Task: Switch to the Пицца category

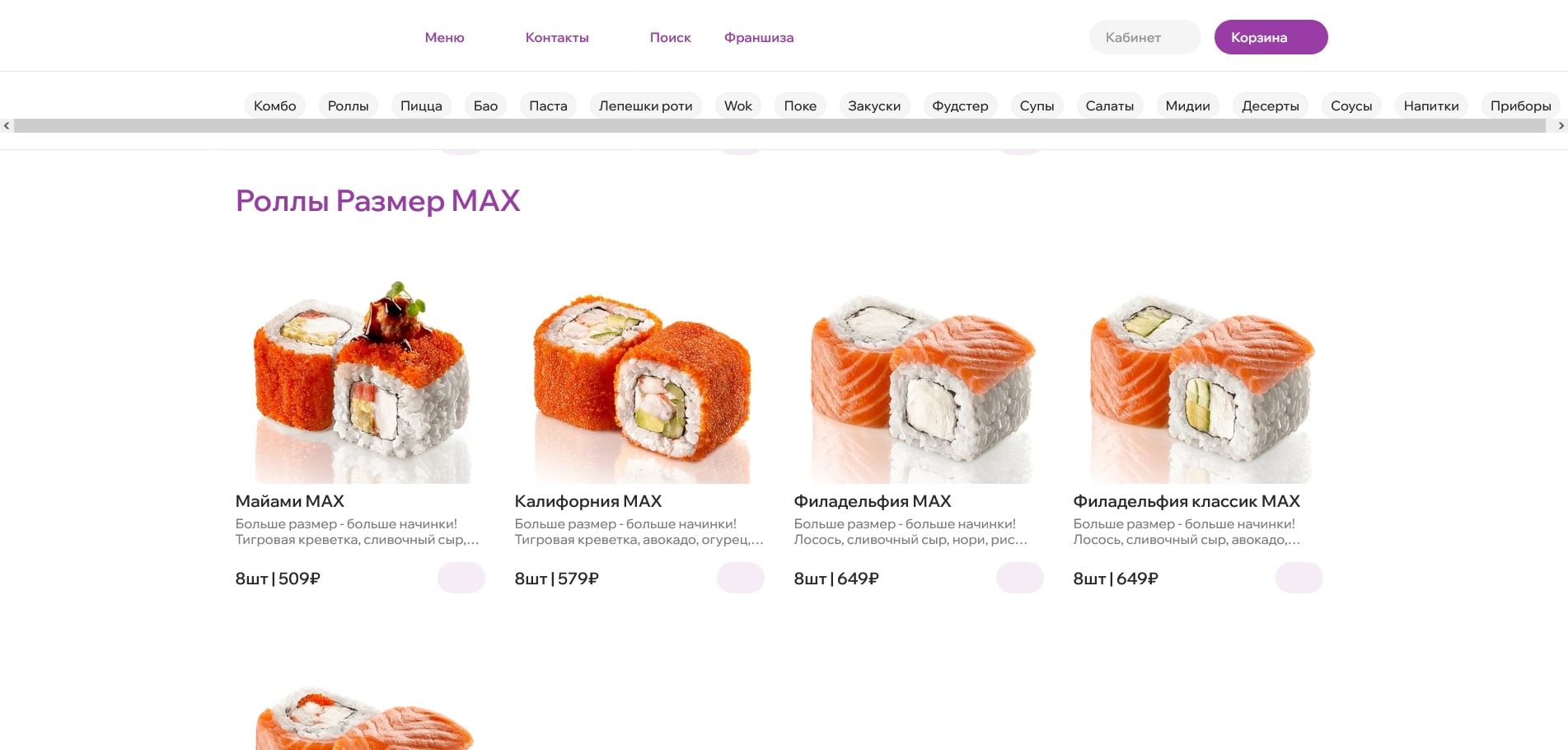Action: click(x=421, y=105)
